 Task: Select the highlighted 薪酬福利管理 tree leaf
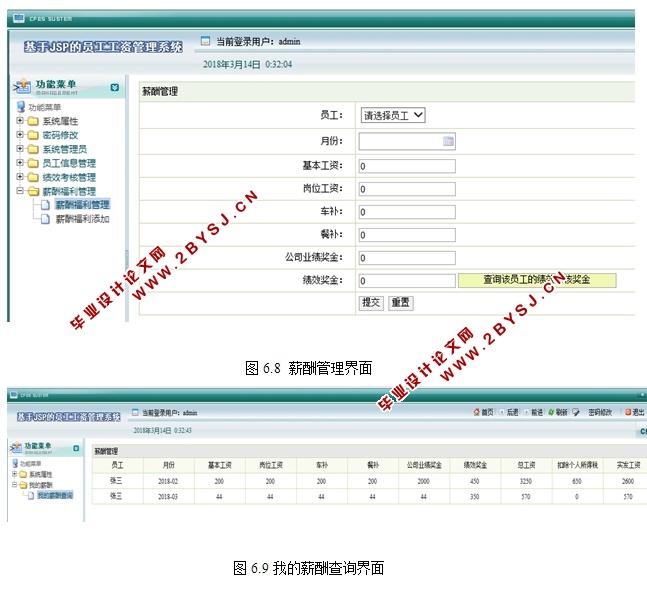(82, 205)
